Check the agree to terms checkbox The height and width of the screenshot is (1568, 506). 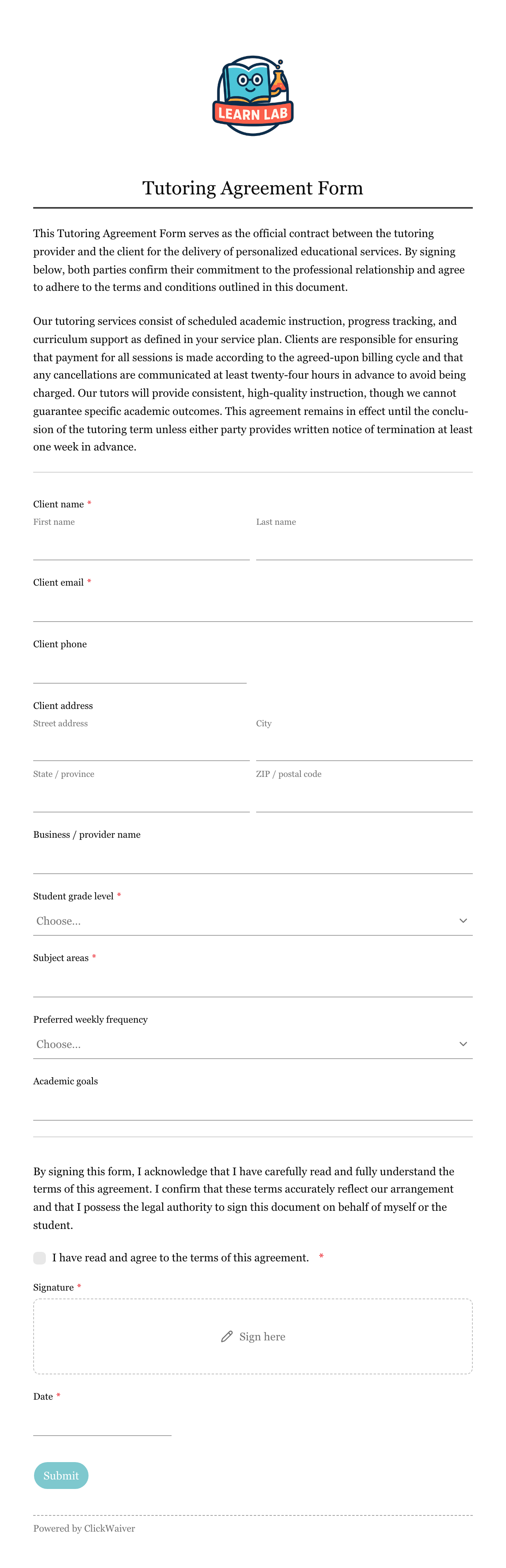(x=40, y=1258)
